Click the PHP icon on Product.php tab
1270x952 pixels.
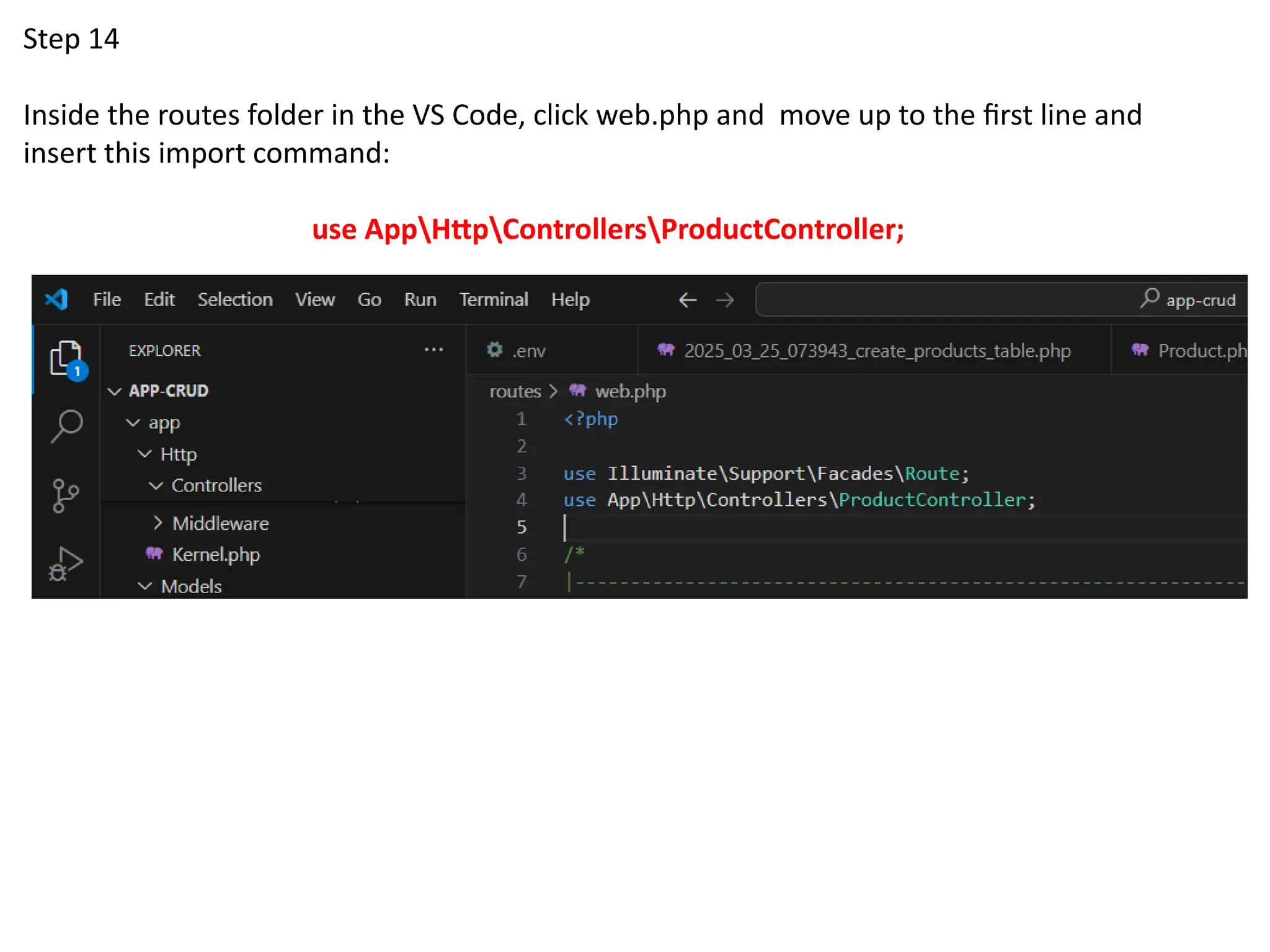click(x=1140, y=350)
